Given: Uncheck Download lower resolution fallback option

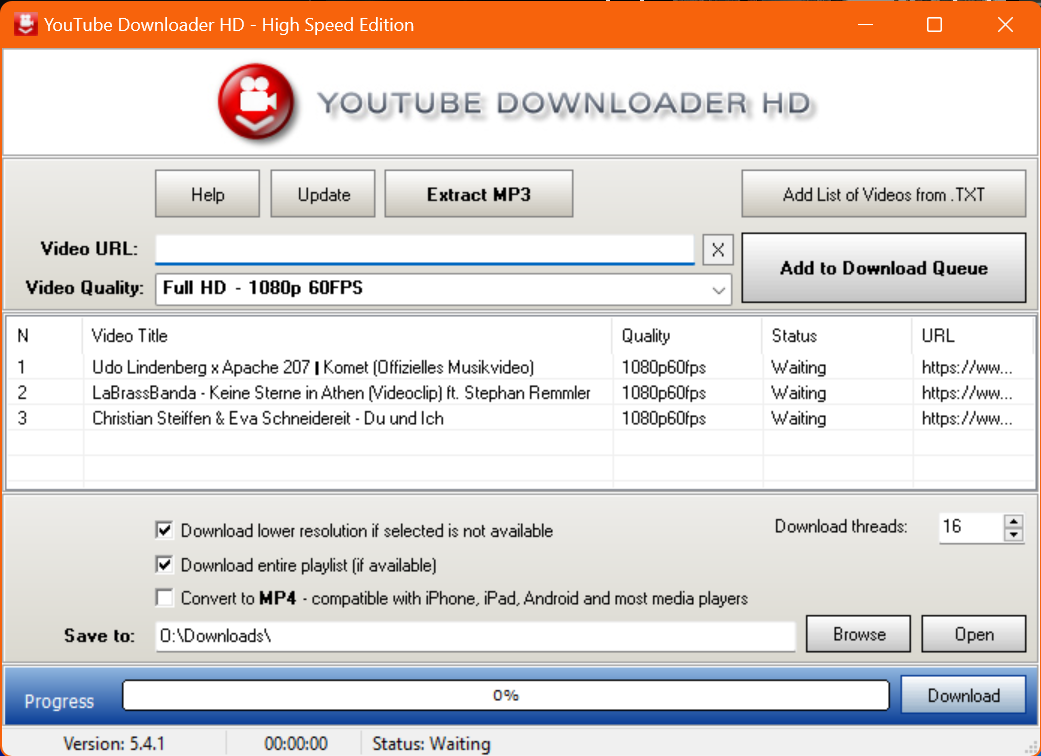Looking at the screenshot, I should click(x=164, y=530).
